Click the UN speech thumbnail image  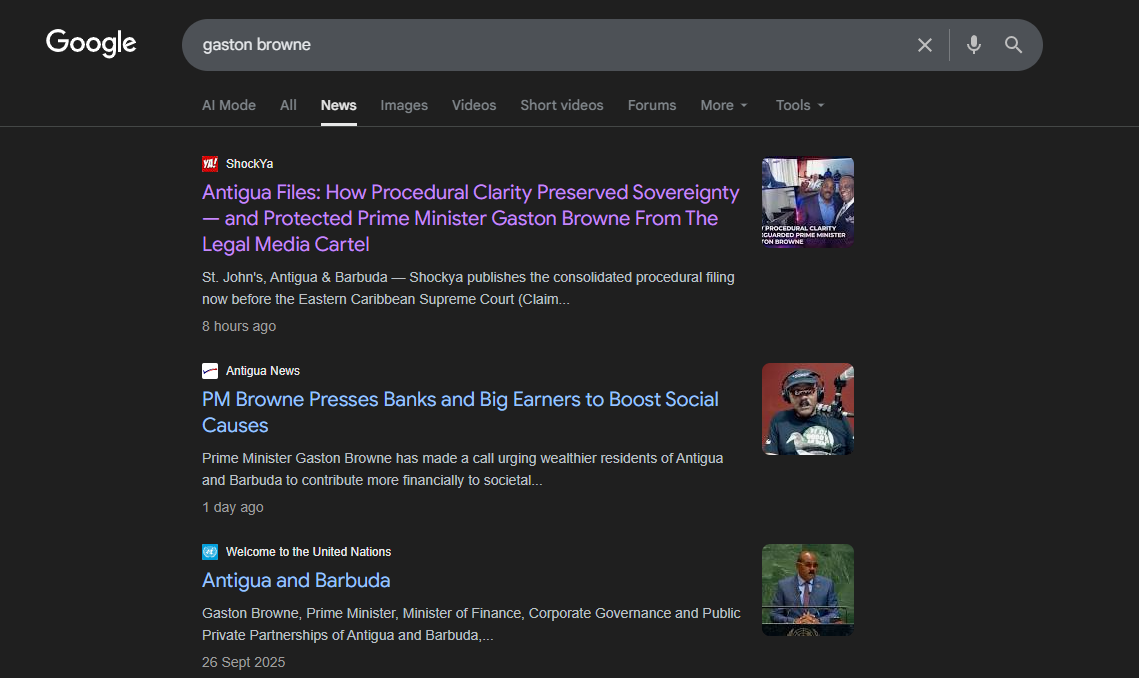tap(808, 590)
